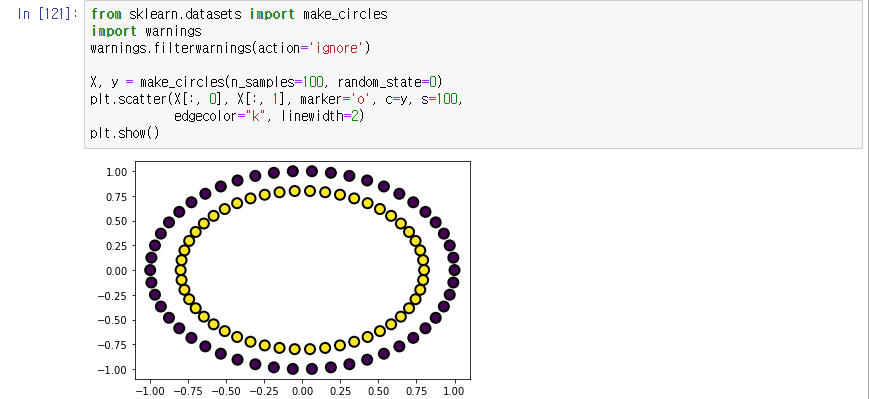
Task: Click the y-axis label −0.50
Action: (113, 320)
